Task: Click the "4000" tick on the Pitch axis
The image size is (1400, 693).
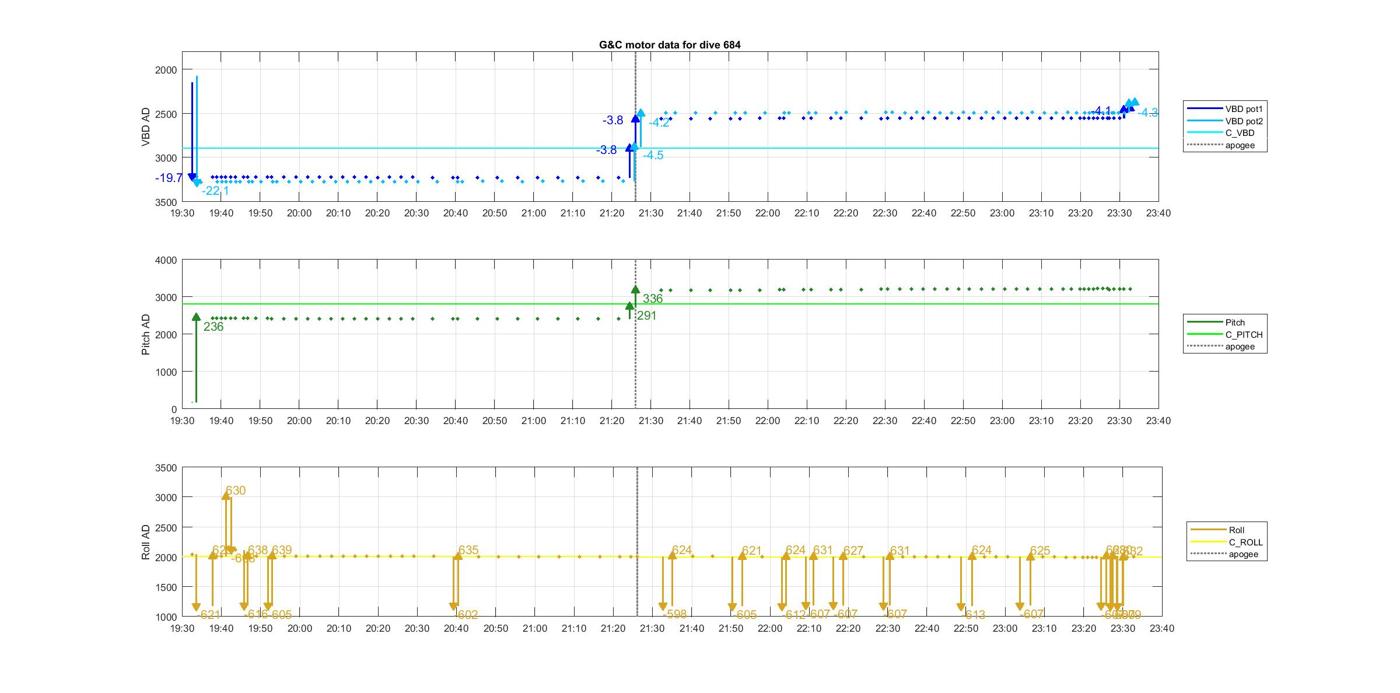Action: pyautogui.click(x=166, y=261)
